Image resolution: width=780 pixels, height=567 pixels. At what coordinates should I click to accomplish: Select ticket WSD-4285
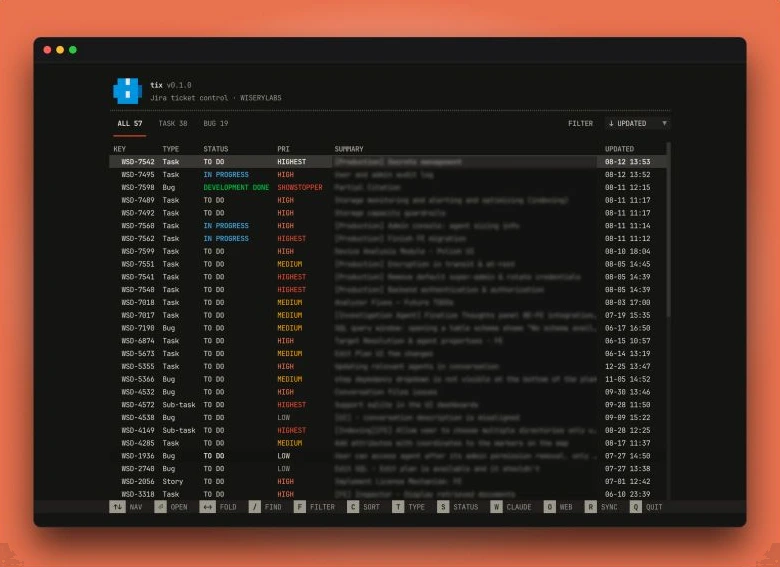point(388,443)
